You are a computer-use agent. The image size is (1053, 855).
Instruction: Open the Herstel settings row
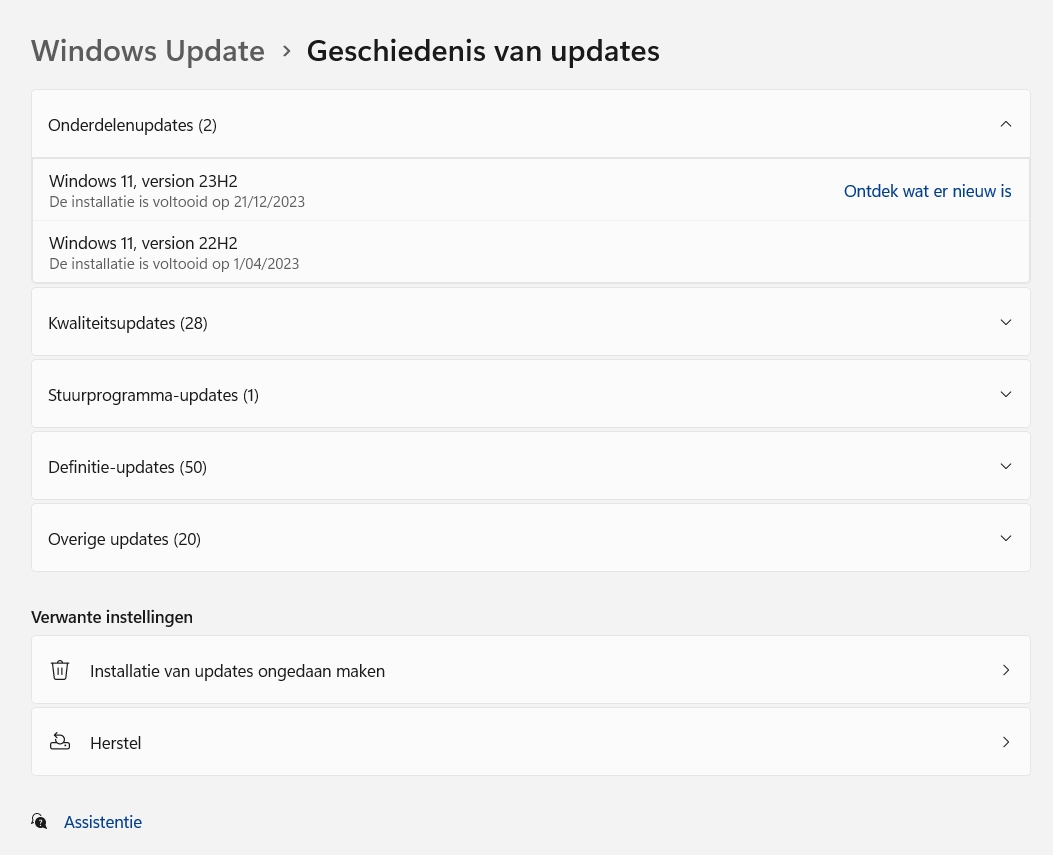coord(116,743)
